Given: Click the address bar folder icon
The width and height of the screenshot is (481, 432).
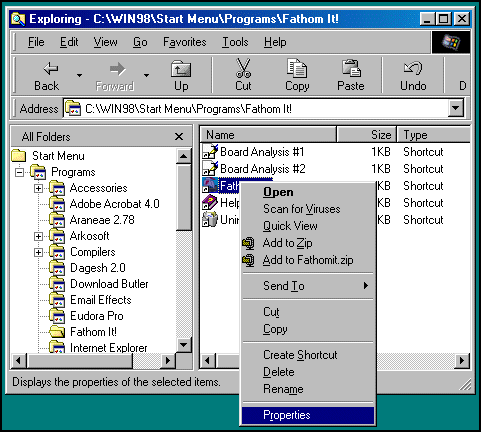Looking at the screenshot, I should point(73,109).
